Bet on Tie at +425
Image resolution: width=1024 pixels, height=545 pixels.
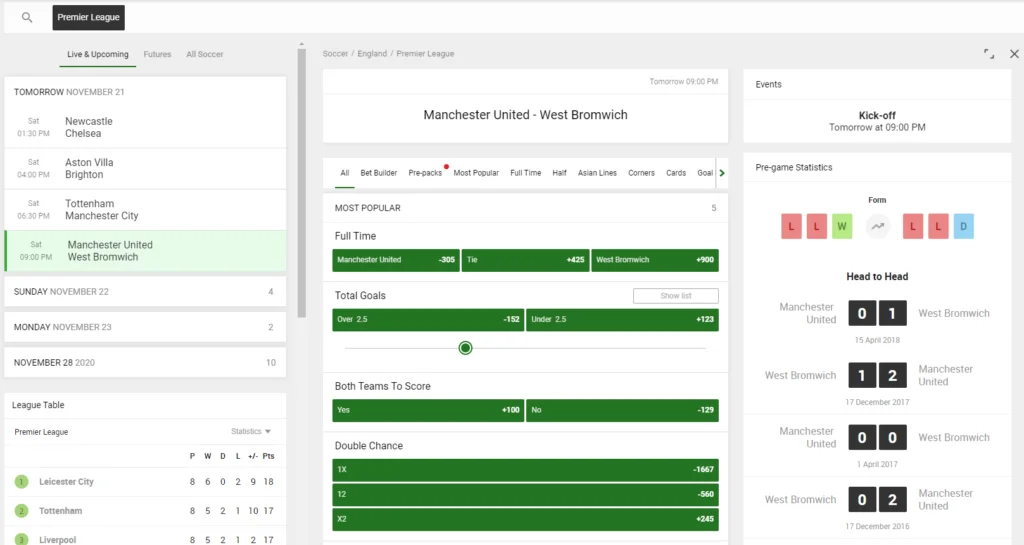point(525,260)
